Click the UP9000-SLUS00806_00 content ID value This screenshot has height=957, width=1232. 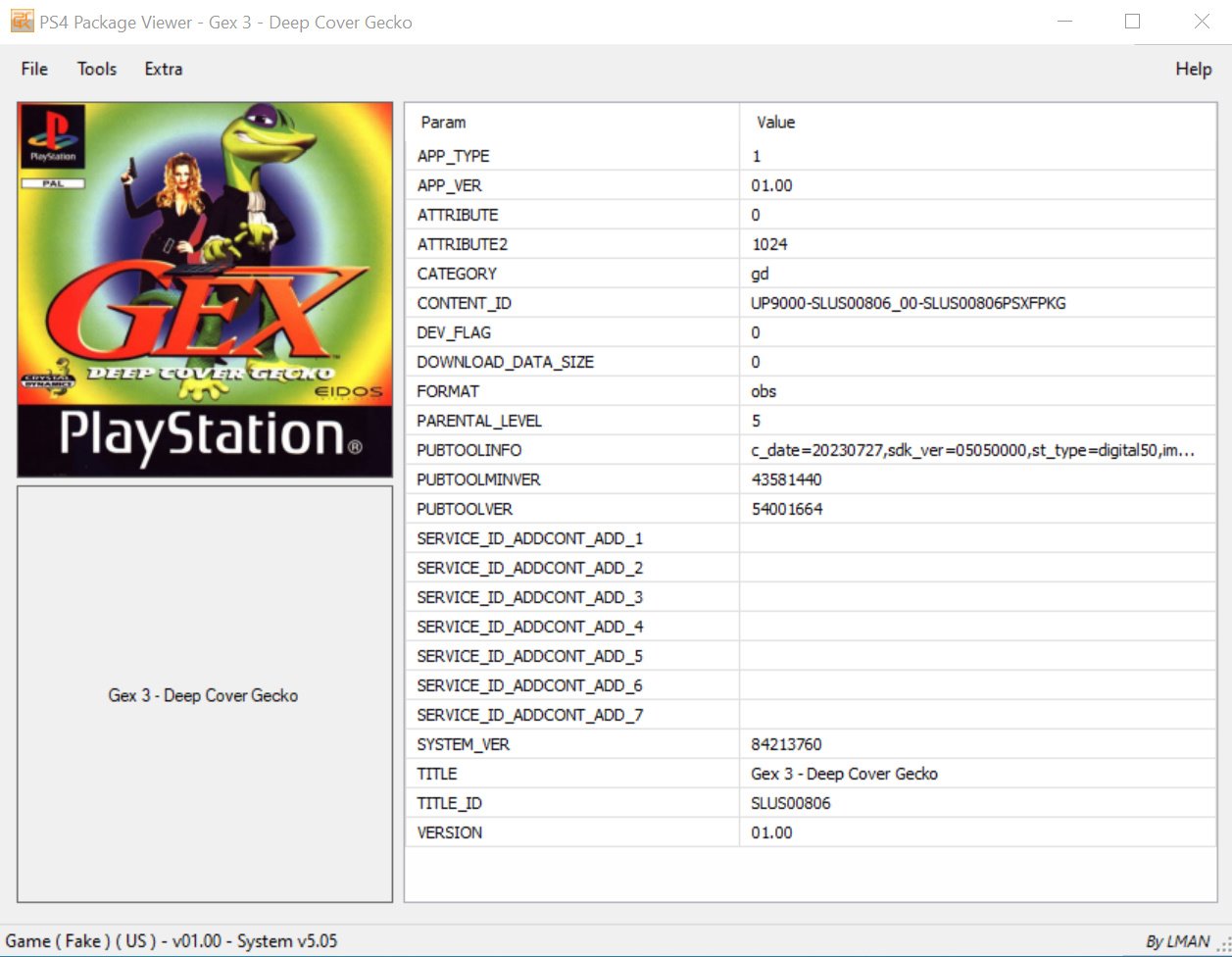908,303
